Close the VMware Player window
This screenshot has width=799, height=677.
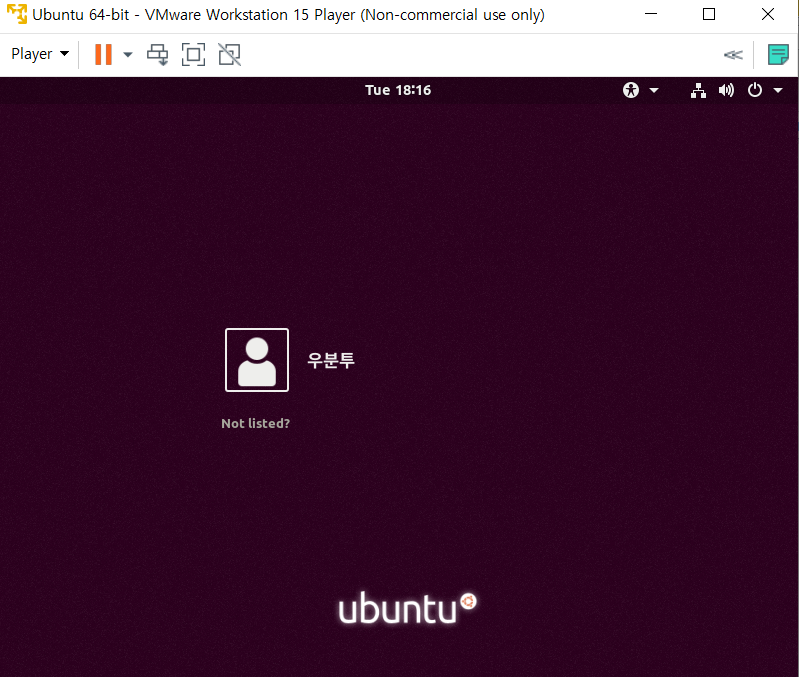[x=768, y=14]
